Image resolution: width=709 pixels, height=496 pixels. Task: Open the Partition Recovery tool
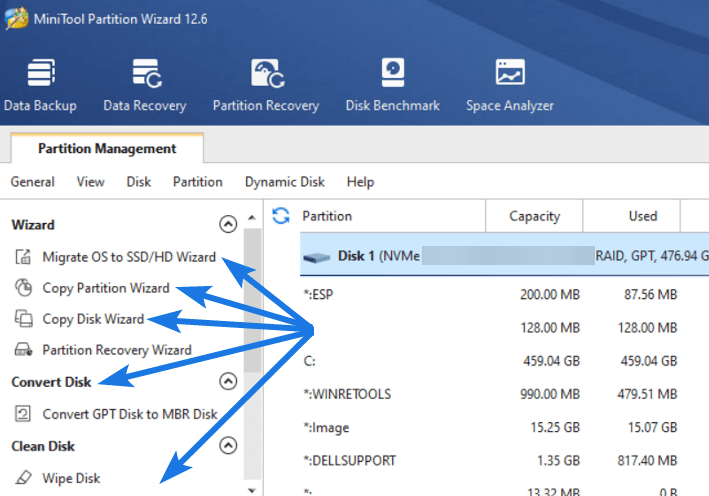pyautogui.click(x=266, y=85)
